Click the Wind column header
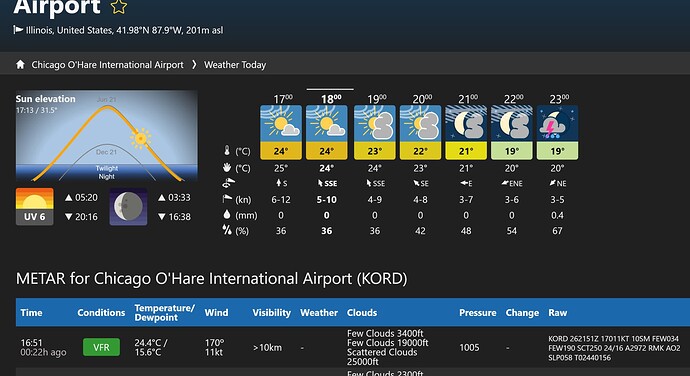Image resolution: width=690 pixels, height=376 pixels. click(x=216, y=313)
